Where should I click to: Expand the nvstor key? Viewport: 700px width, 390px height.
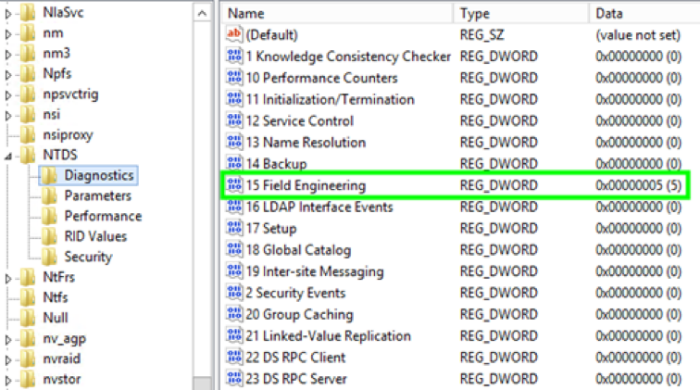(x=8, y=380)
